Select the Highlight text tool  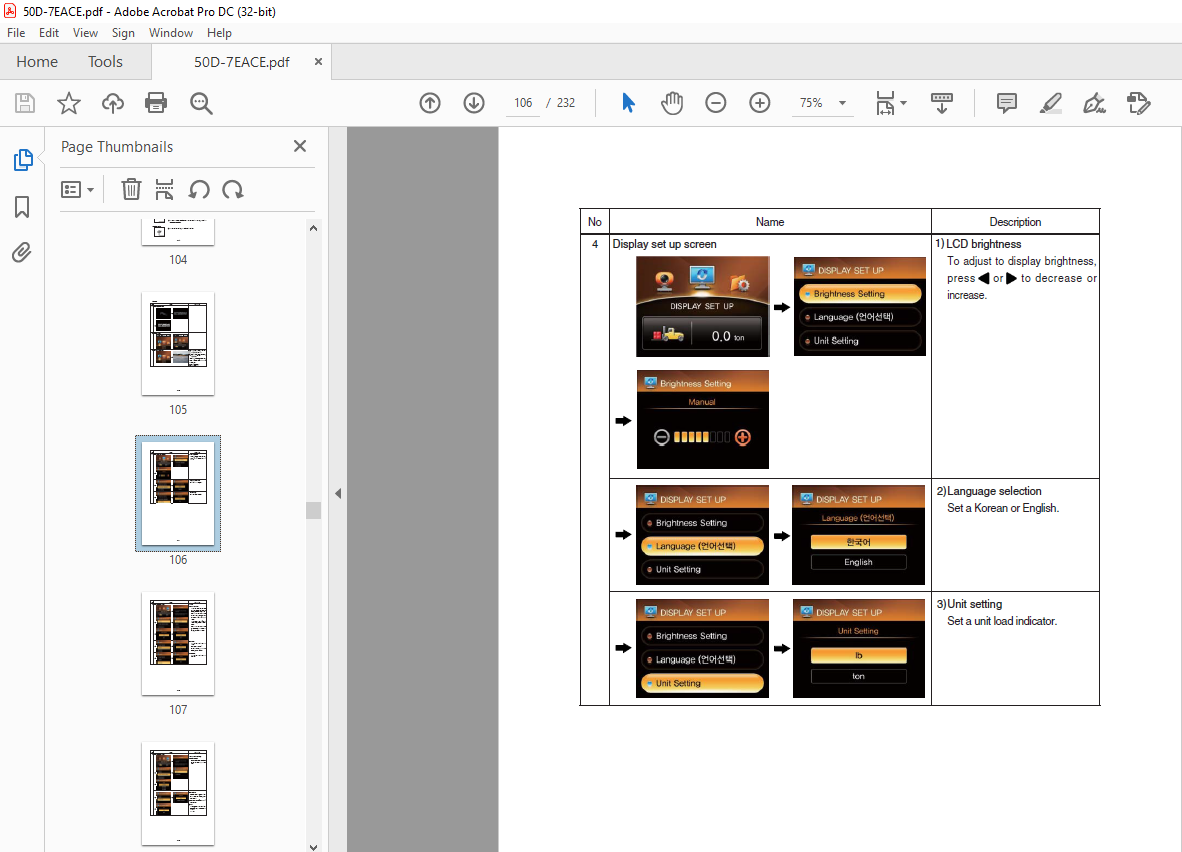[1050, 103]
